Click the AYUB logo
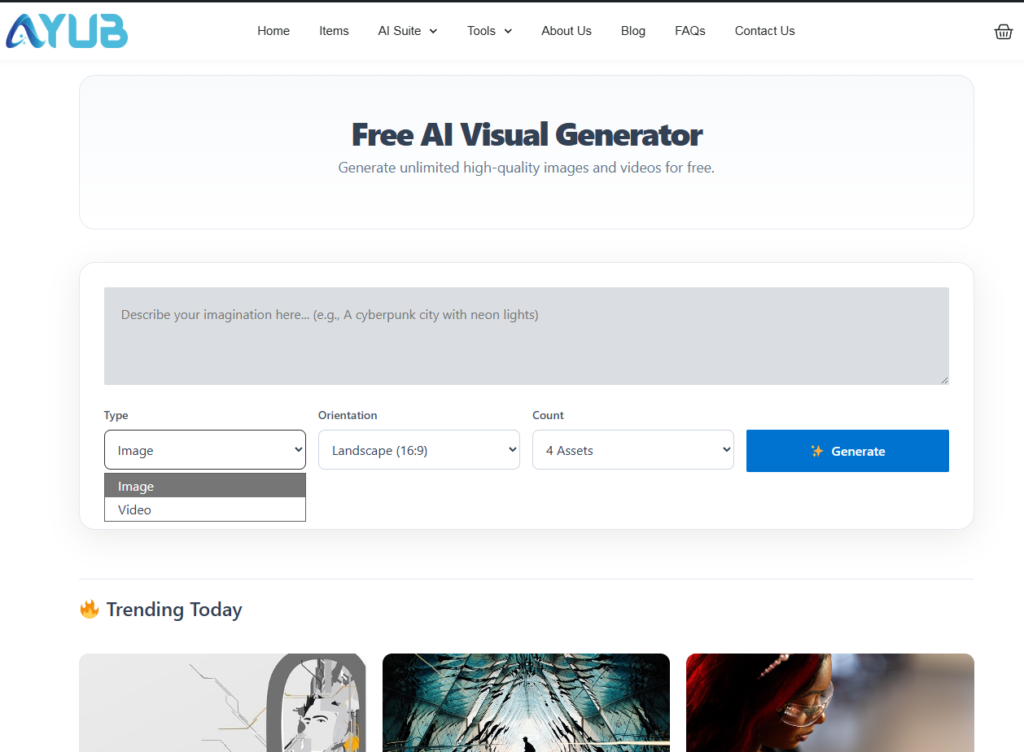This screenshot has height=752, width=1024. 66,31
